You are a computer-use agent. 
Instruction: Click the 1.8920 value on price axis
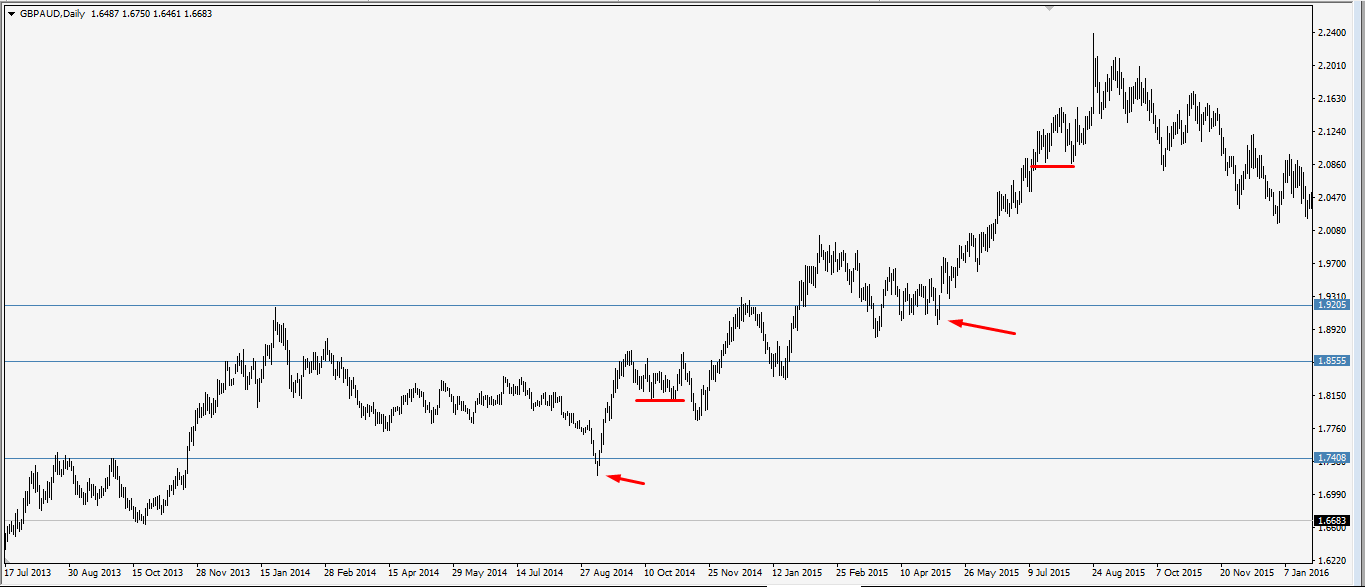tap(1331, 329)
